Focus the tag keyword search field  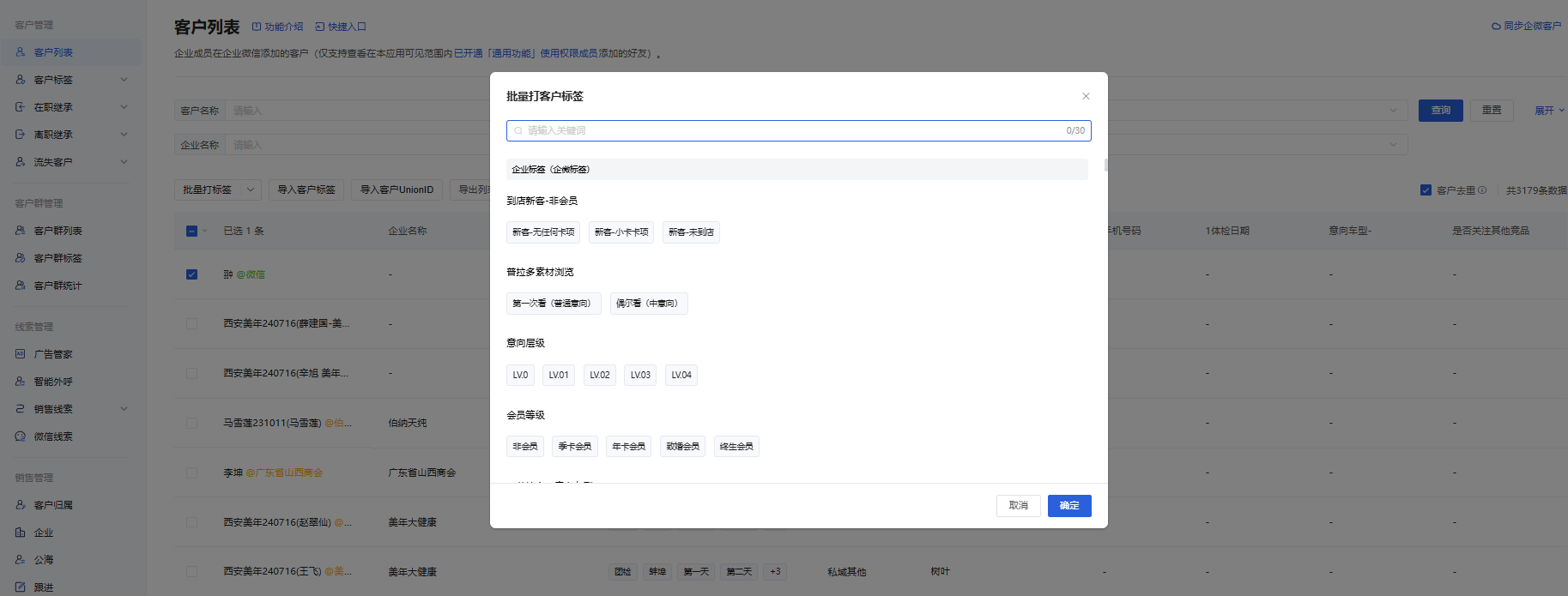pos(798,130)
